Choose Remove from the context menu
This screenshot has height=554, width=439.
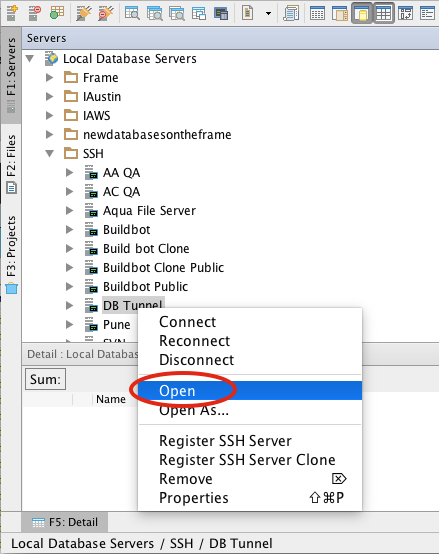(250, 479)
